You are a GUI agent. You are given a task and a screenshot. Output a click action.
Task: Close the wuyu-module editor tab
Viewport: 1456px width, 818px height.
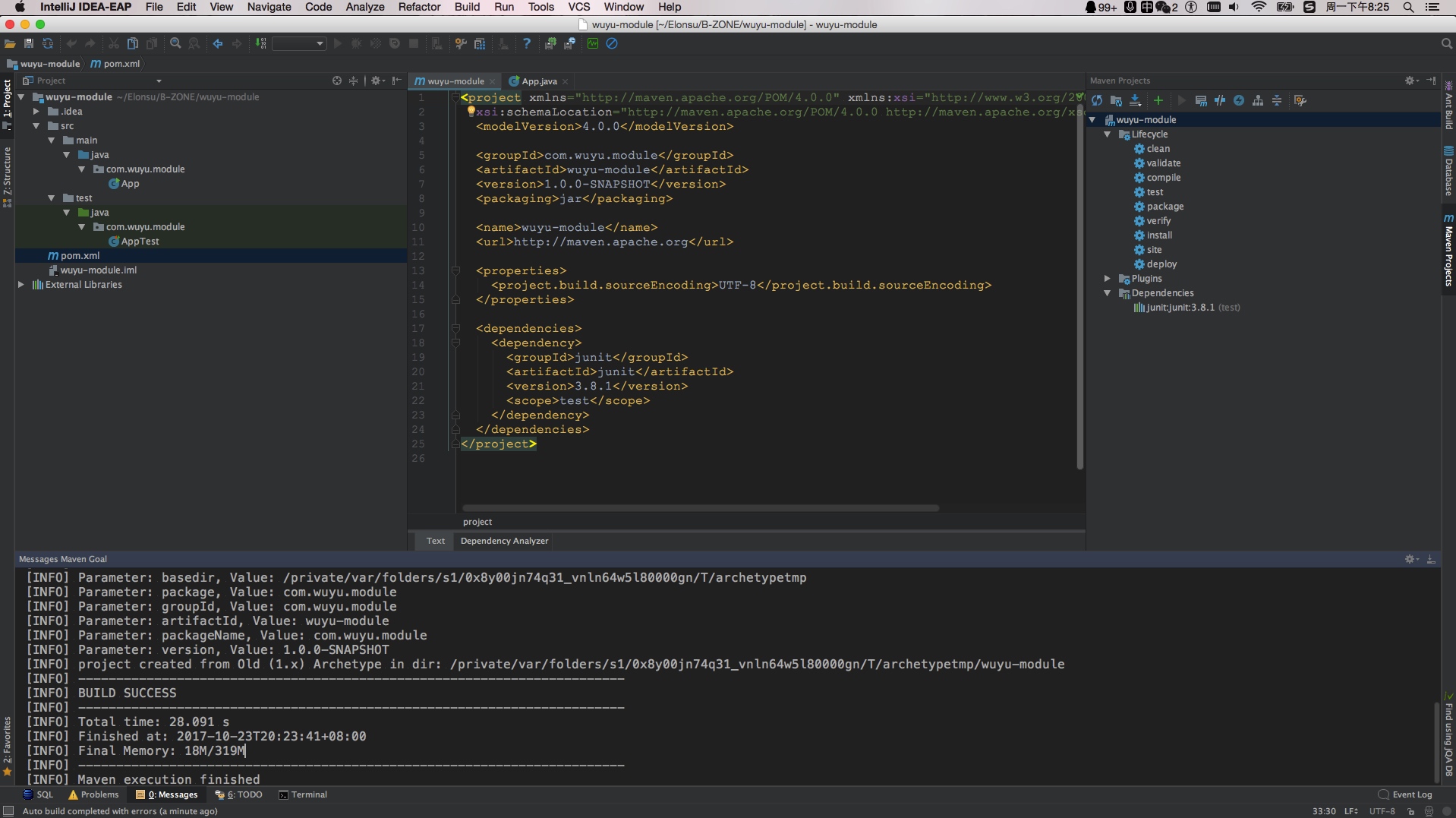[492, 81]
